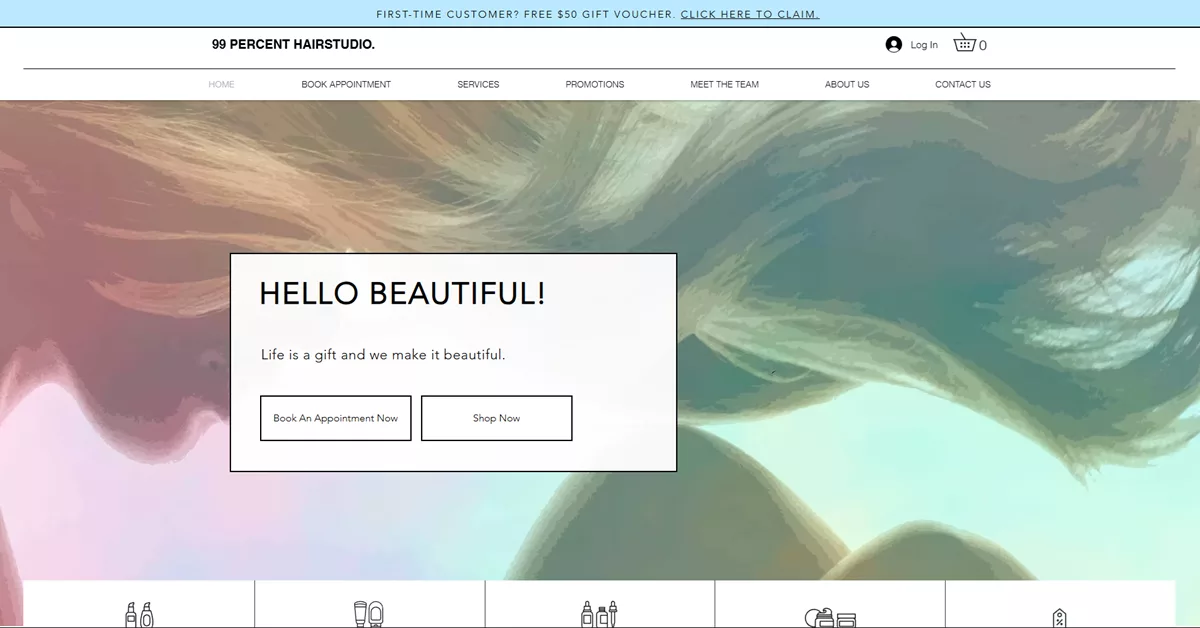1200x628 pixels.
Task: Click the Shop Now button
Action: tap(496, 418)
